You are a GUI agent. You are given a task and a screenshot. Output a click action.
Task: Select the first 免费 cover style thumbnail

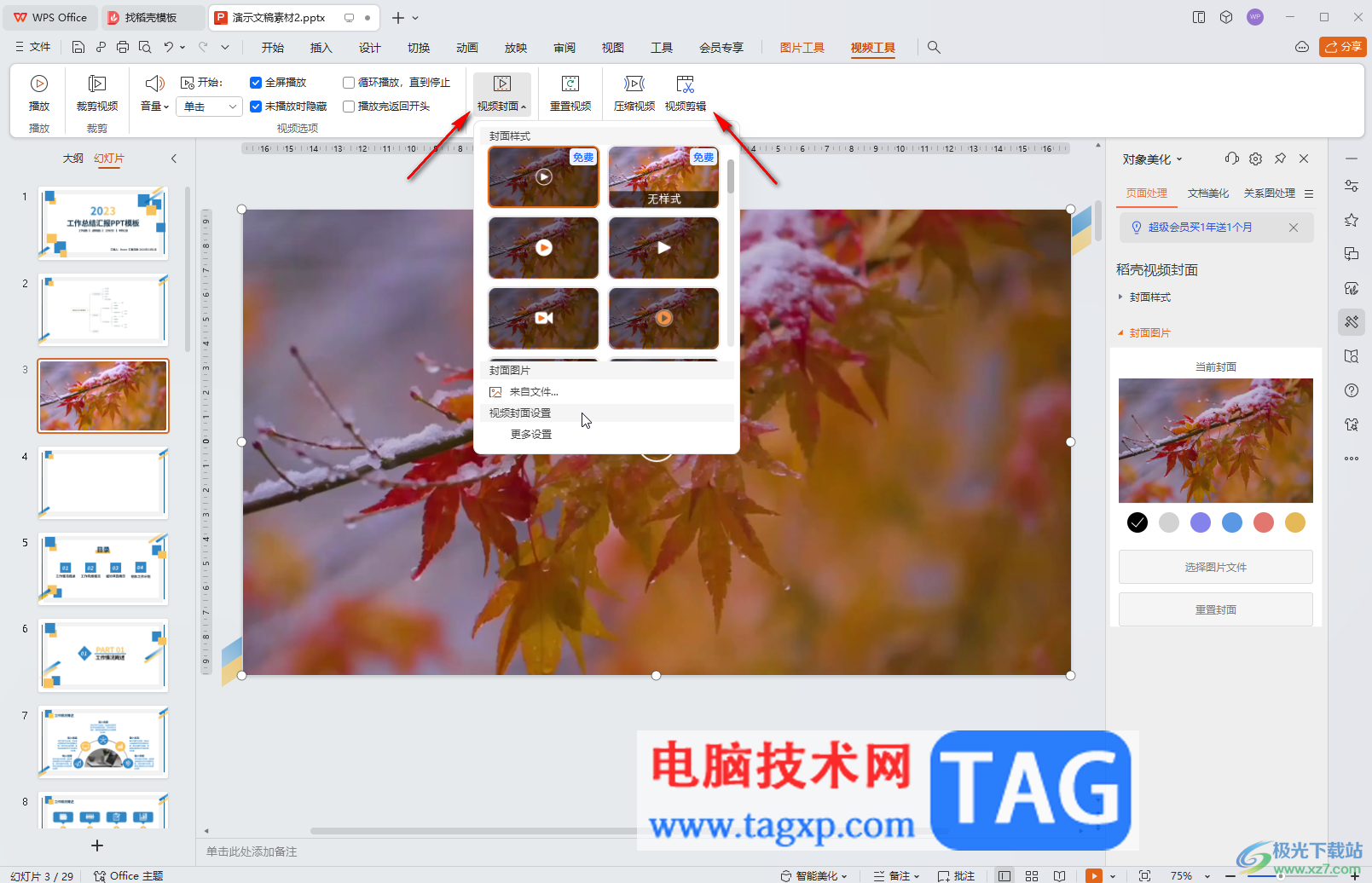click(x=543, y=177)
